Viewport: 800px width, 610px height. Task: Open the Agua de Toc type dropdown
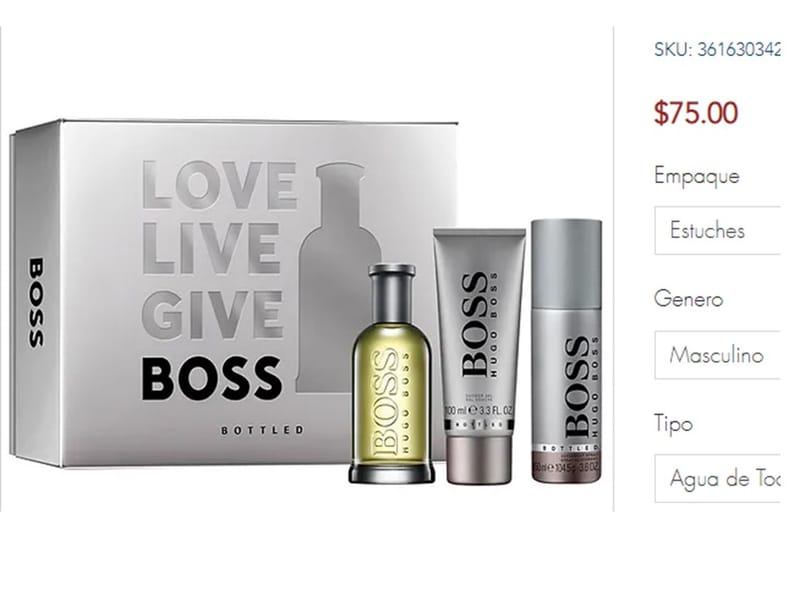pyautogui.click(x=717, y=478)
